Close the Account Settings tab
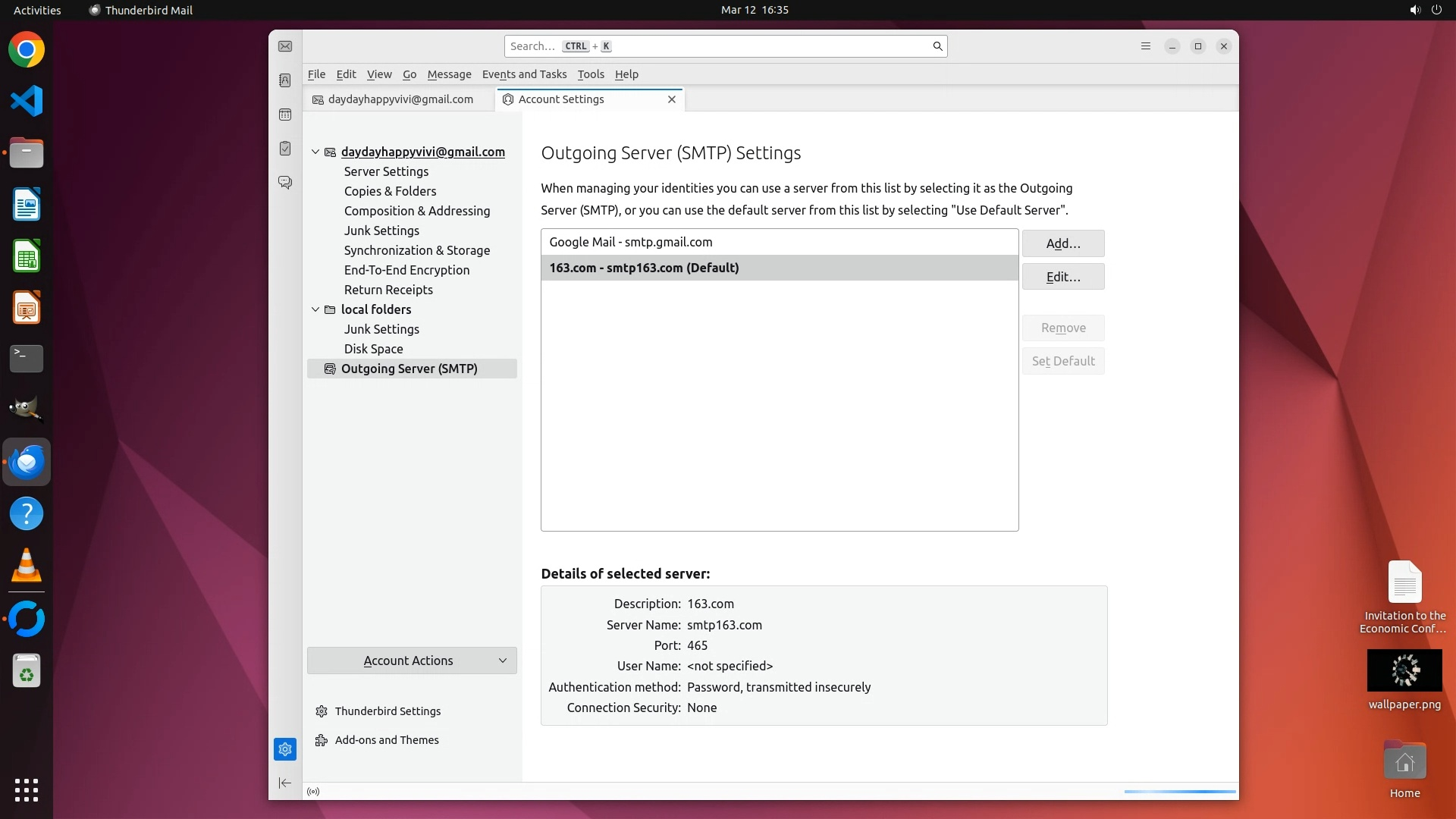The width and height of the screenshot is (1456, 819). (x=671, y=99)
